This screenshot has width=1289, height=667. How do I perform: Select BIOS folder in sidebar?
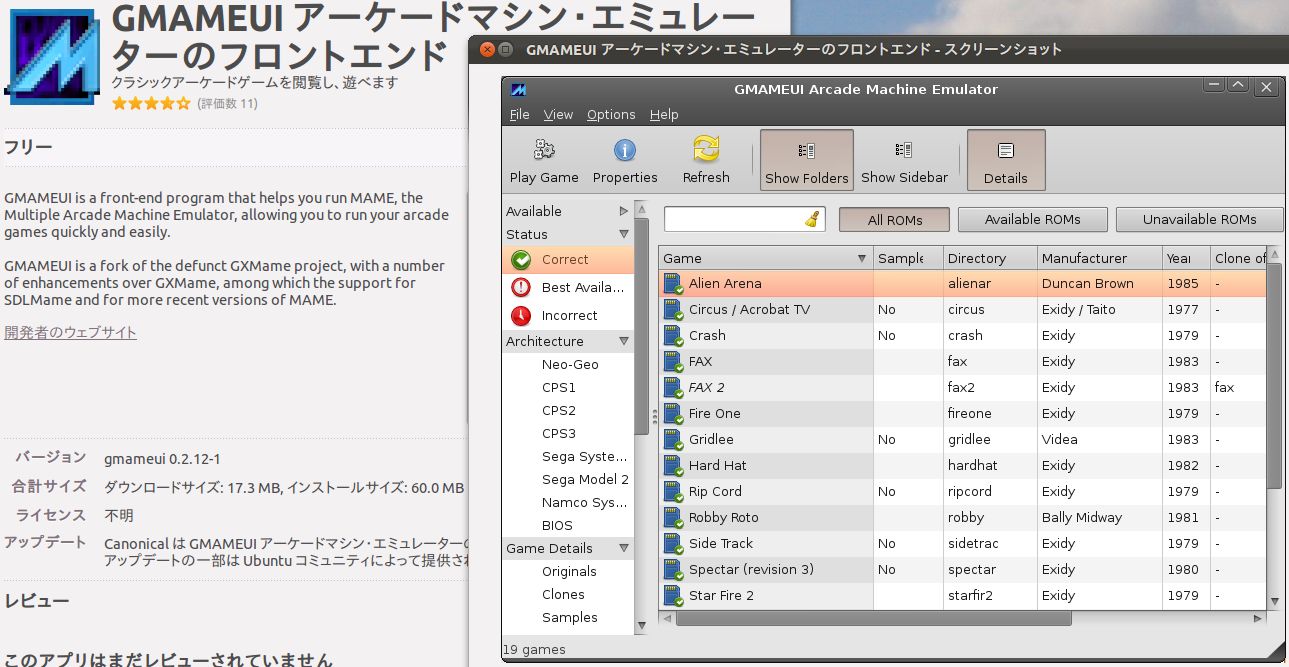coord(557,525)
